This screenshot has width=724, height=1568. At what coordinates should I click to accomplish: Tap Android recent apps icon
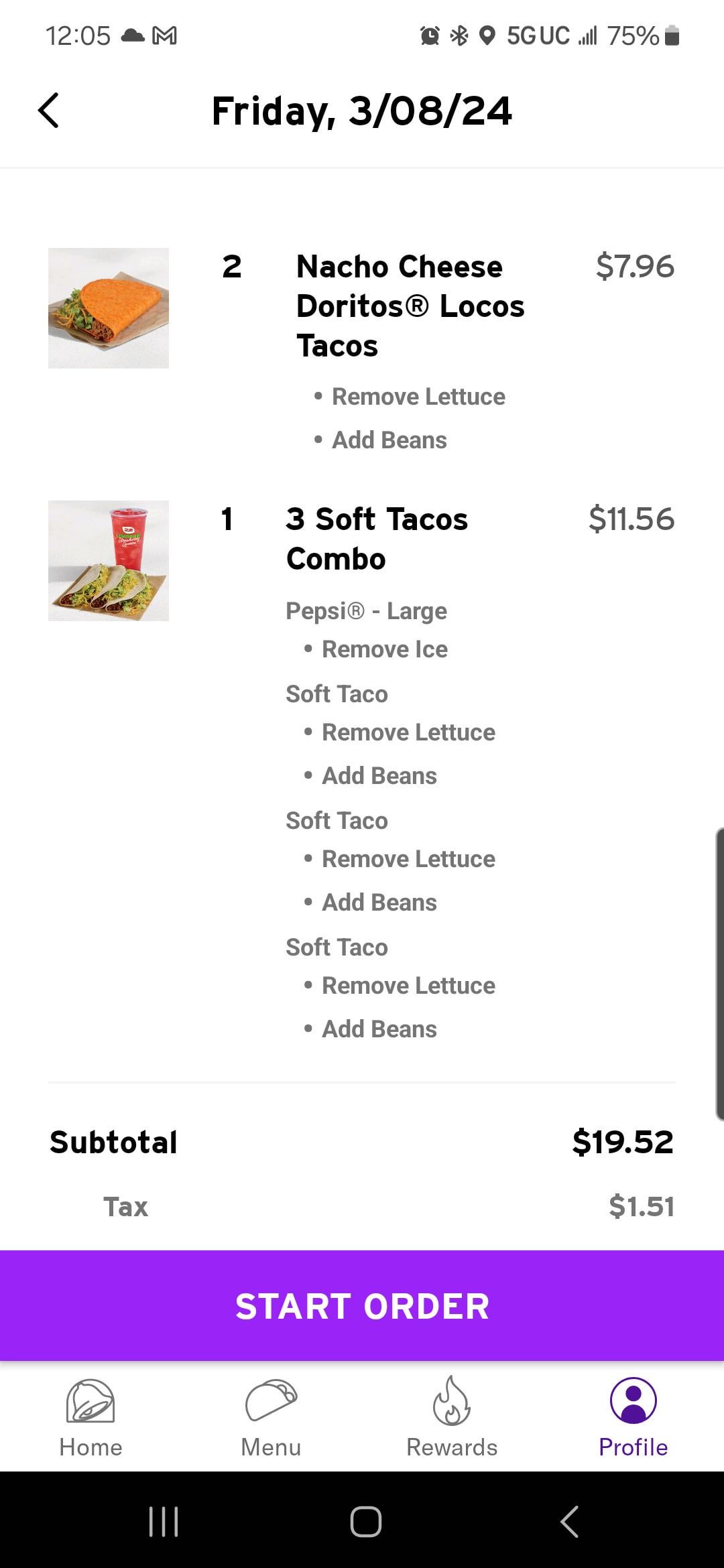(x=164, y=1521)
